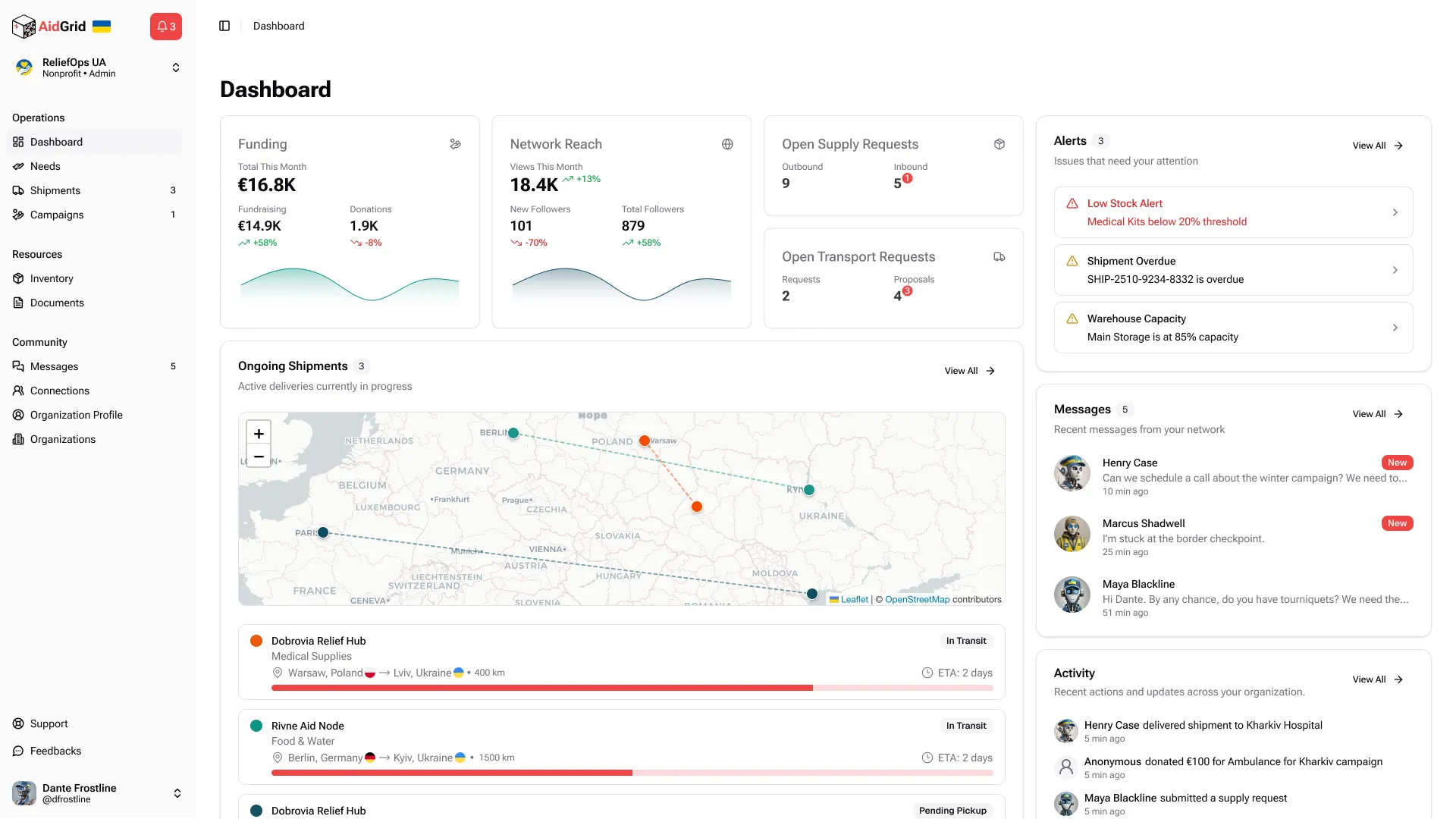This screenshot has height=819, width=1456.
Task: Click zoom out on the shipment map
Action: pos(259,457)
